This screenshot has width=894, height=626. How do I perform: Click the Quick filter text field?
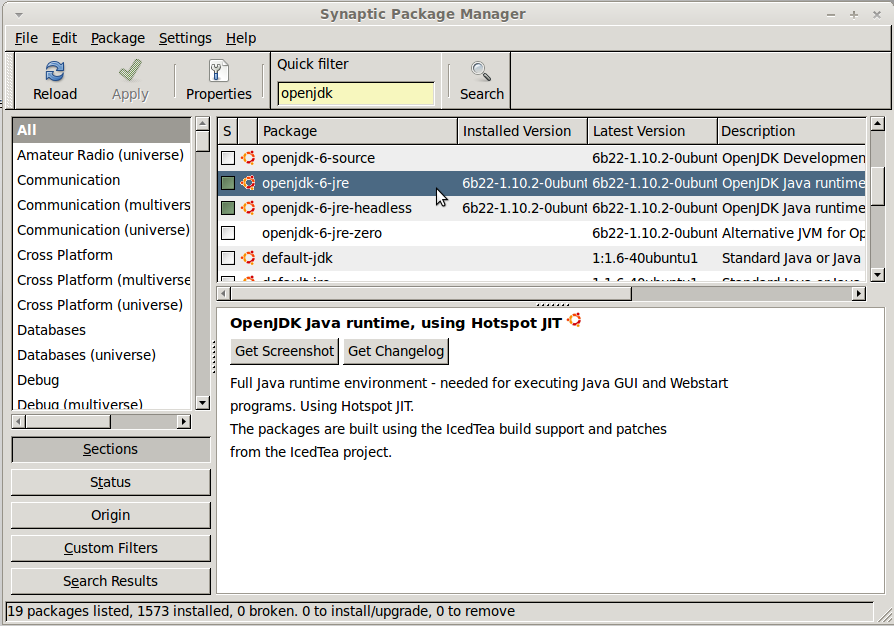[x=356, y=94]
